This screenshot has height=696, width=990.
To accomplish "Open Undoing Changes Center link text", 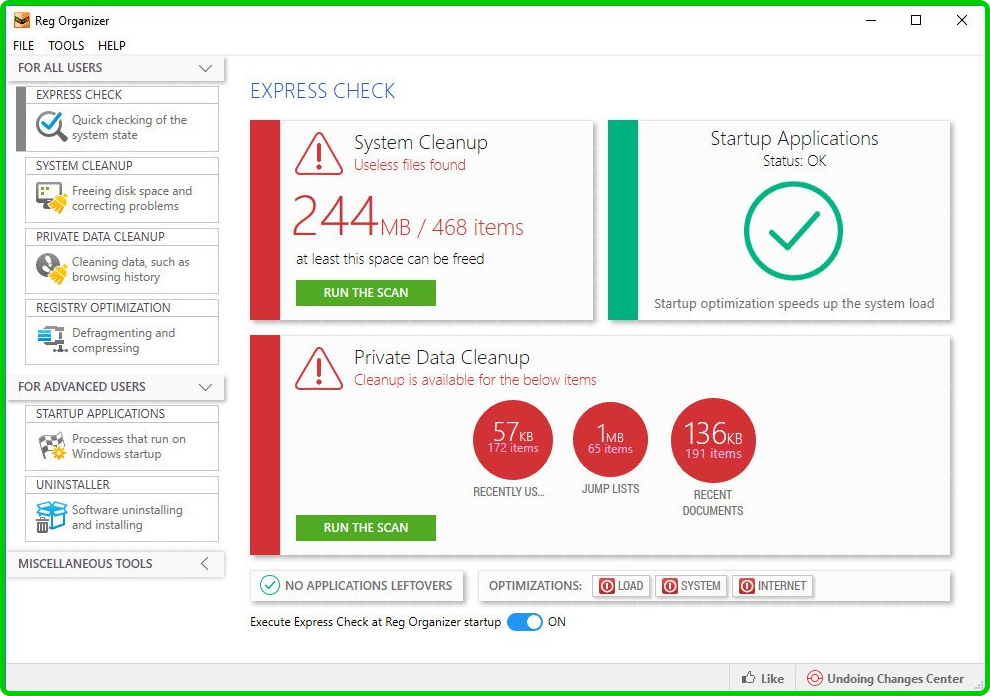I will [895, 679].
